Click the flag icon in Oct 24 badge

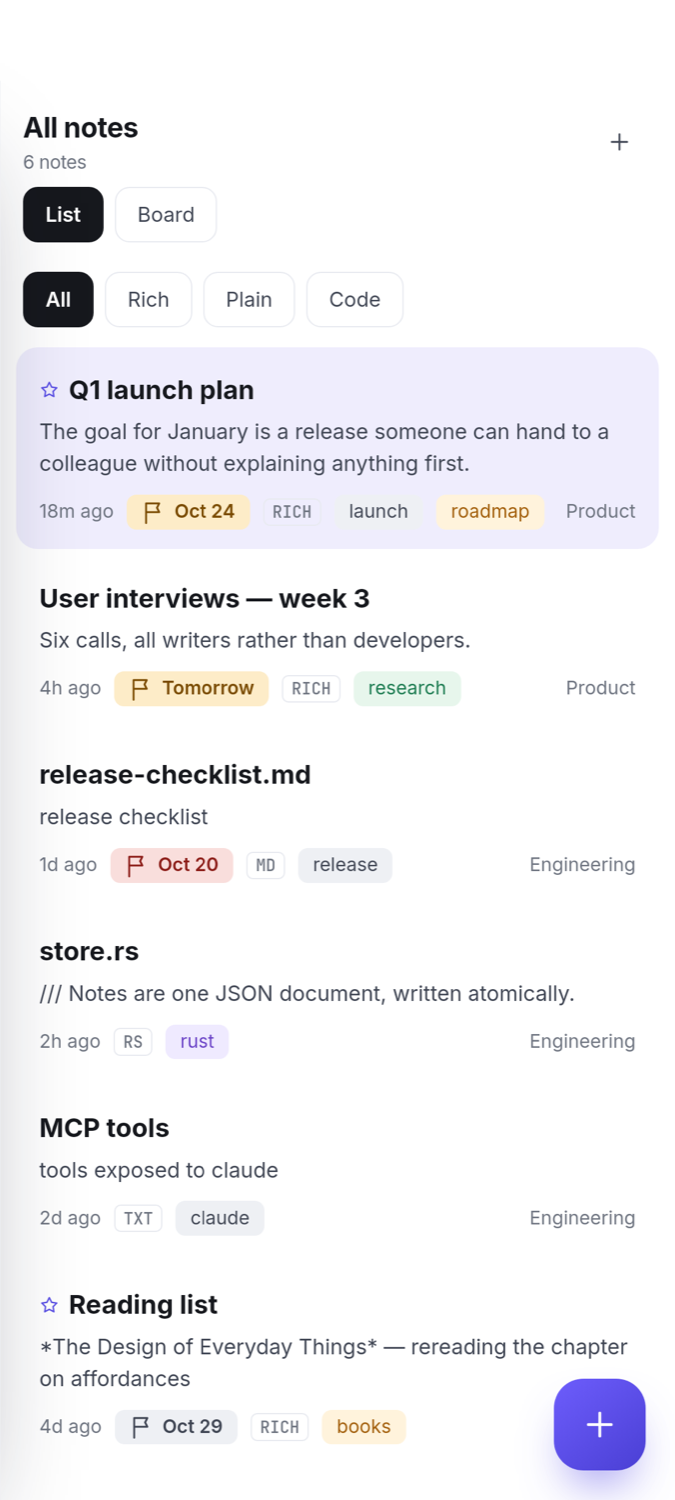[x=152, y=512]
